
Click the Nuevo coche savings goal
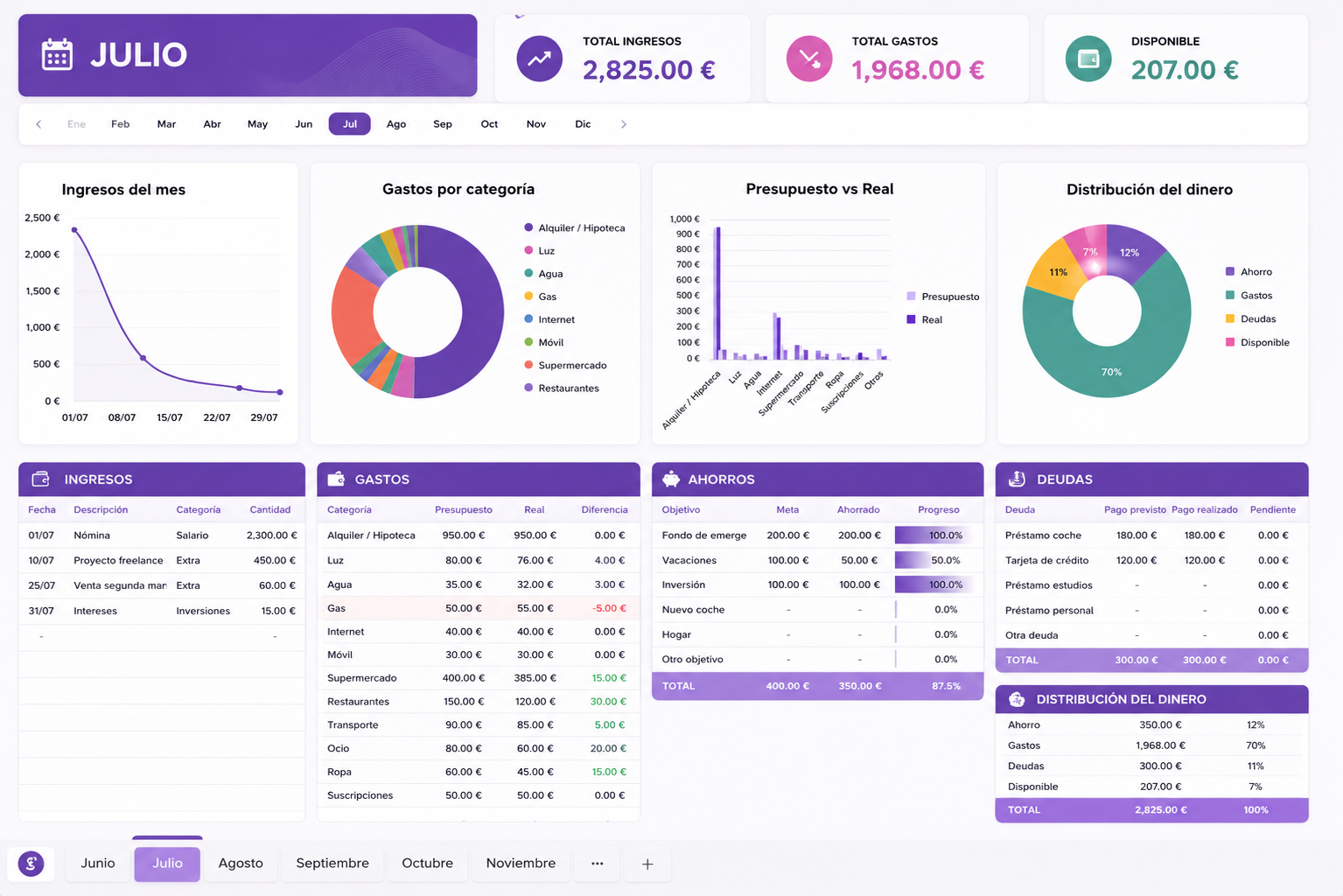tap(694, 610)
